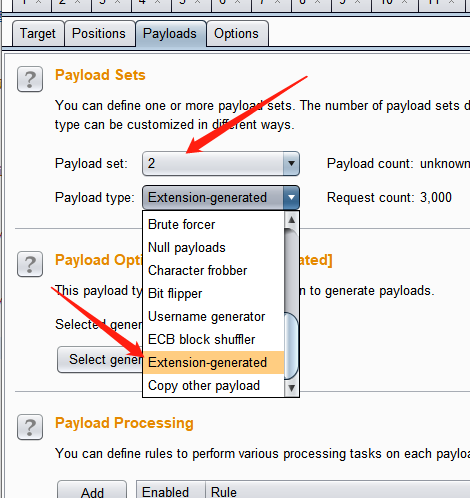Click the Add processing rule button
The width and height of the screenshot is (470, 498).
[92, 491]
